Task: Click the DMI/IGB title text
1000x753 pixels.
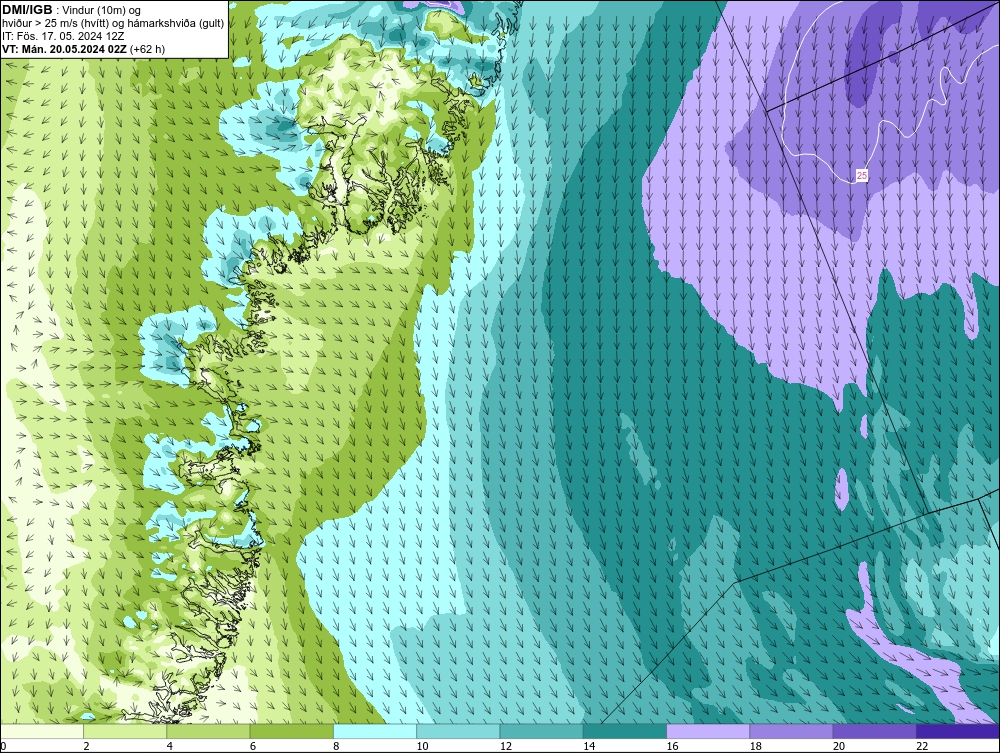Action: [x=27, y=10]
